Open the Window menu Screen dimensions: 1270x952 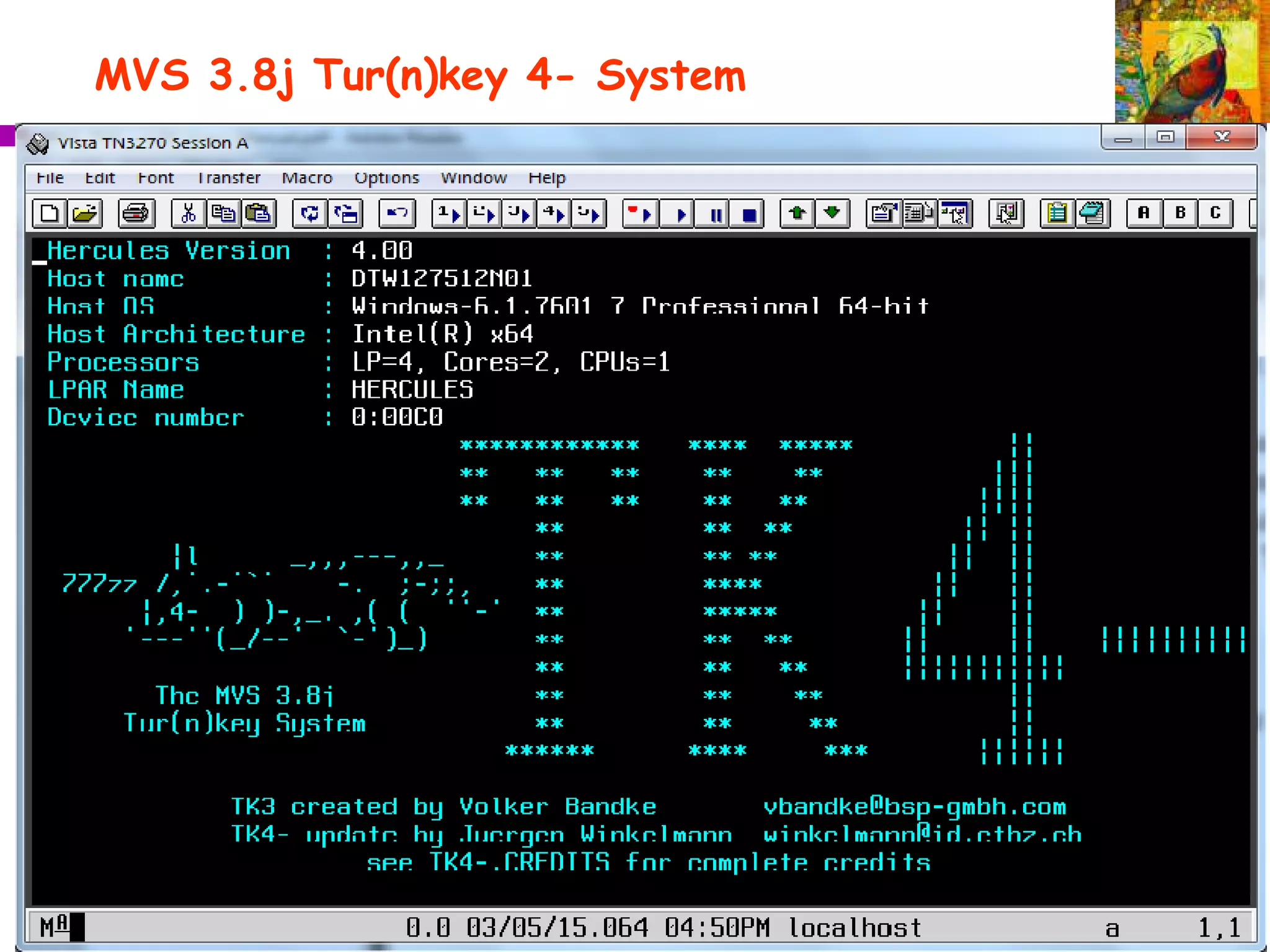(474, 178)
